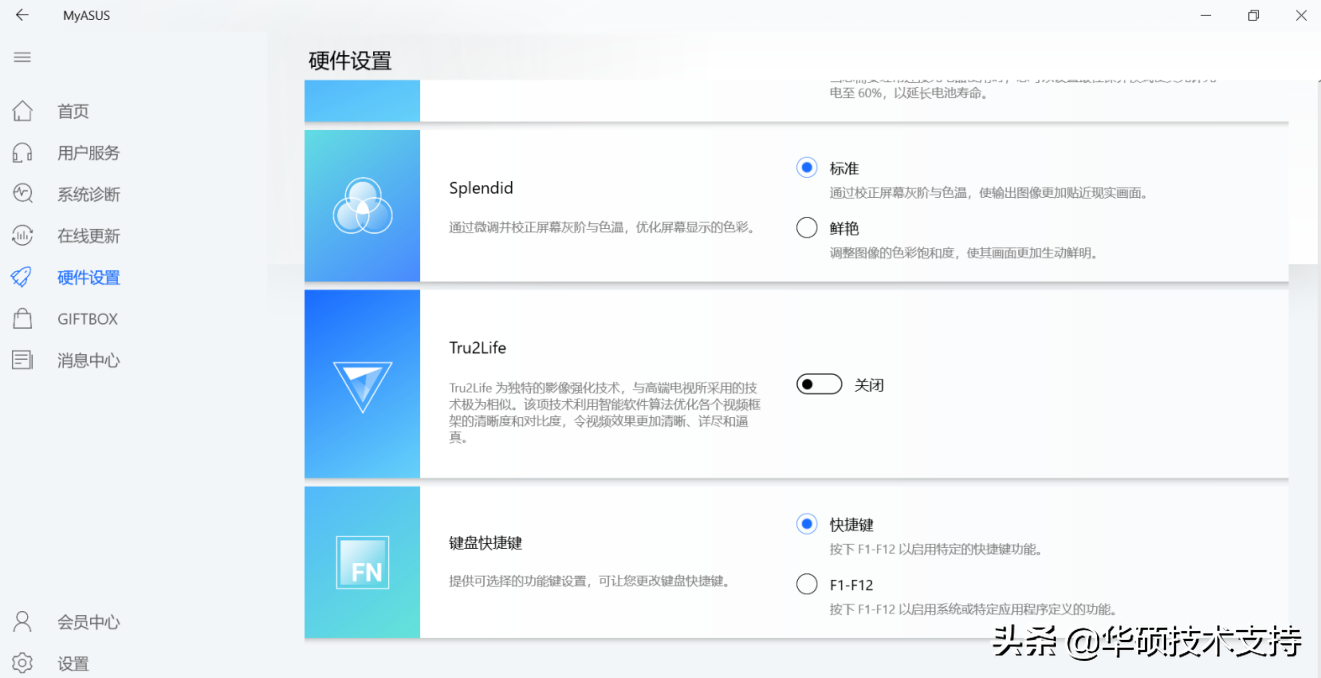This screenshot has width=1321, height=678.
Task: Click the Splendid section title
Action: (481, 188)
